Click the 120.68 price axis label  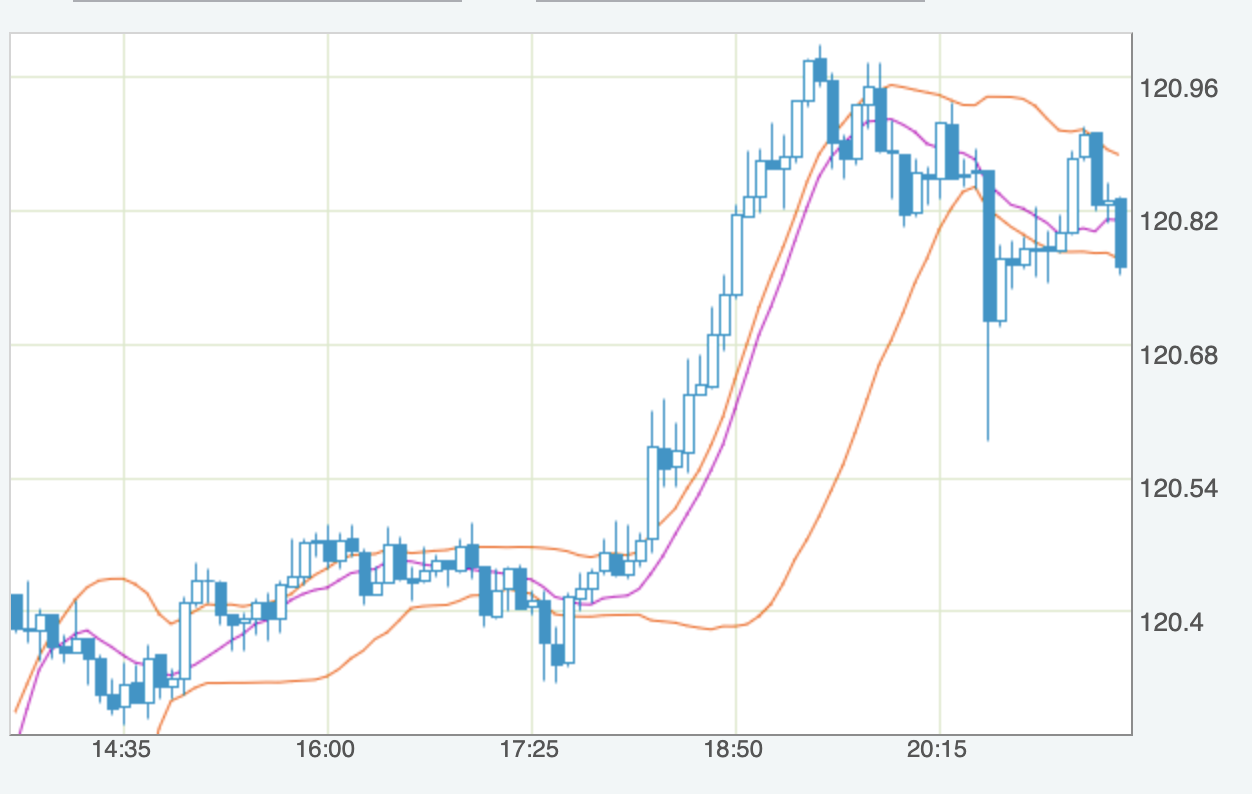tap(1179, 356)
